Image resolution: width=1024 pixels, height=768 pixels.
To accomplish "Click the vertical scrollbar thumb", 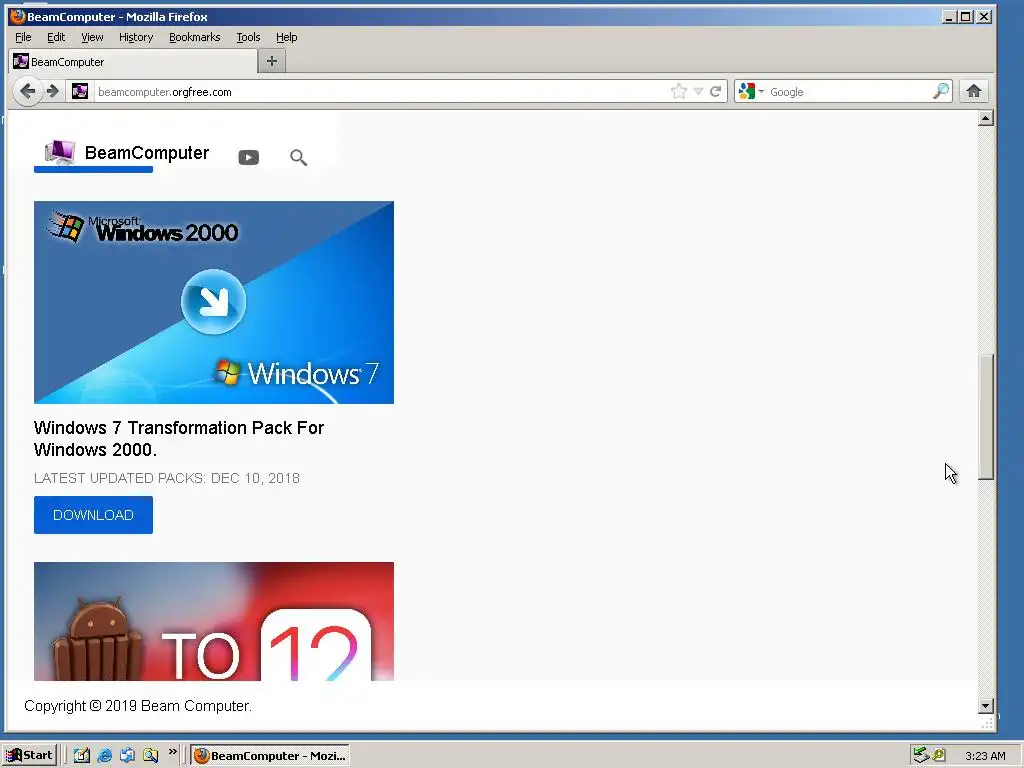I will click(985, 417).
